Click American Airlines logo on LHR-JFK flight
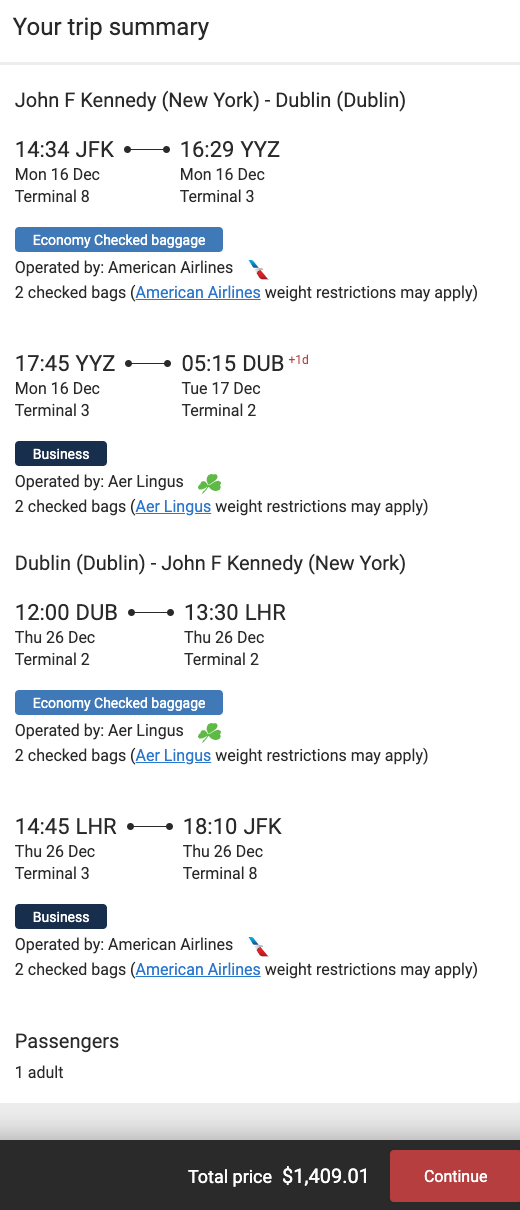520x1210 pixels. coord(259,946)
